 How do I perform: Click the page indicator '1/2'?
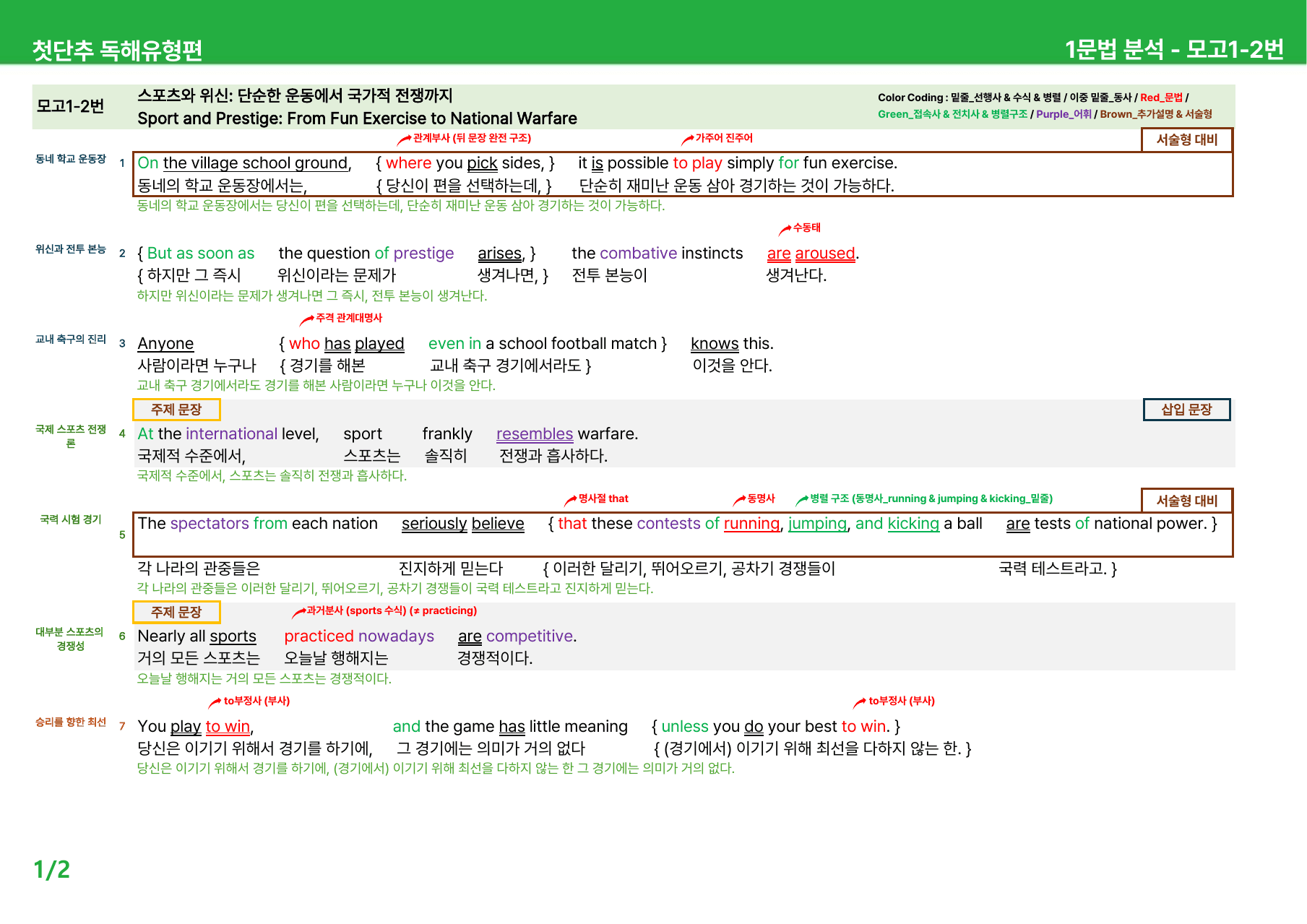point(52,870)
